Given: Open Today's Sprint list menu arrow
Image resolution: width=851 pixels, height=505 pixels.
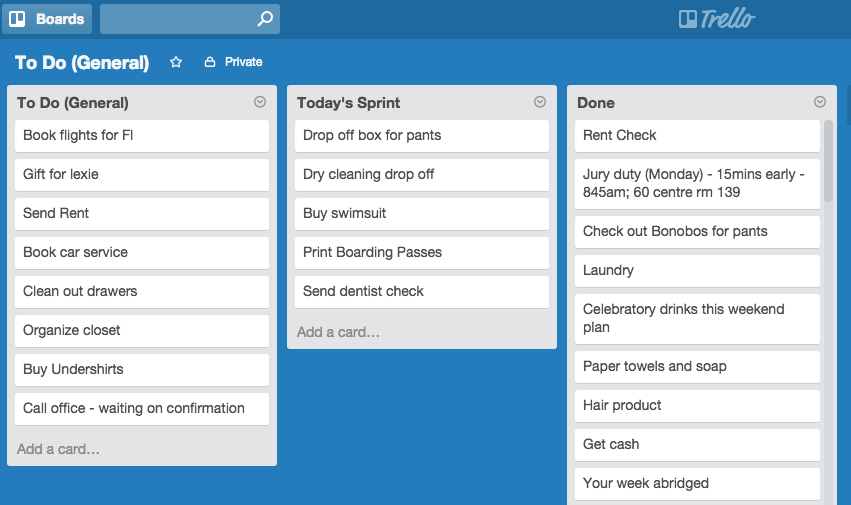Looking at the screenshot, I should [540, 102].
